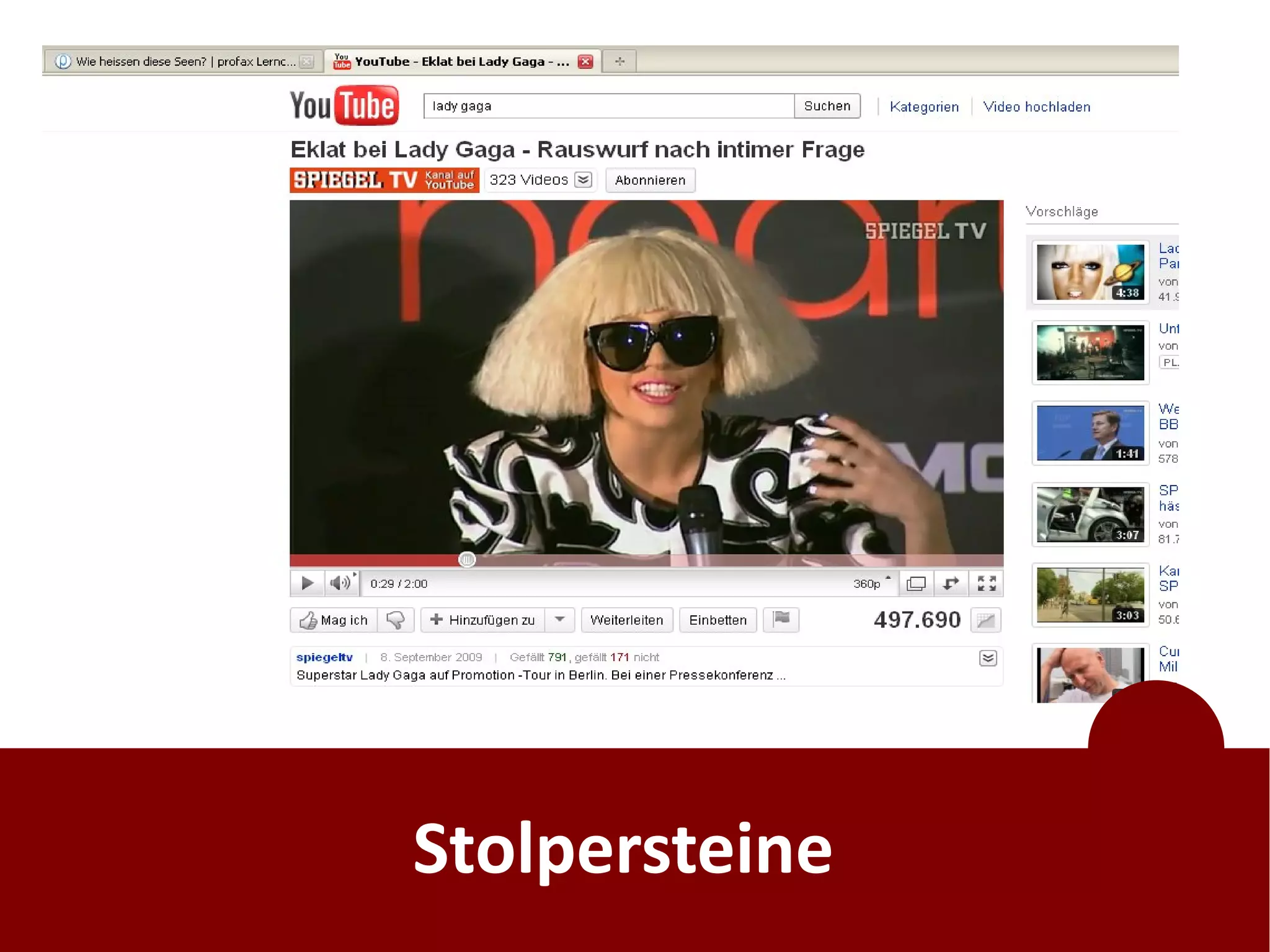Screen dimensions: 1270x952
Task: Mute the video volume speaker icon
Action: click(x=340, y=583)
